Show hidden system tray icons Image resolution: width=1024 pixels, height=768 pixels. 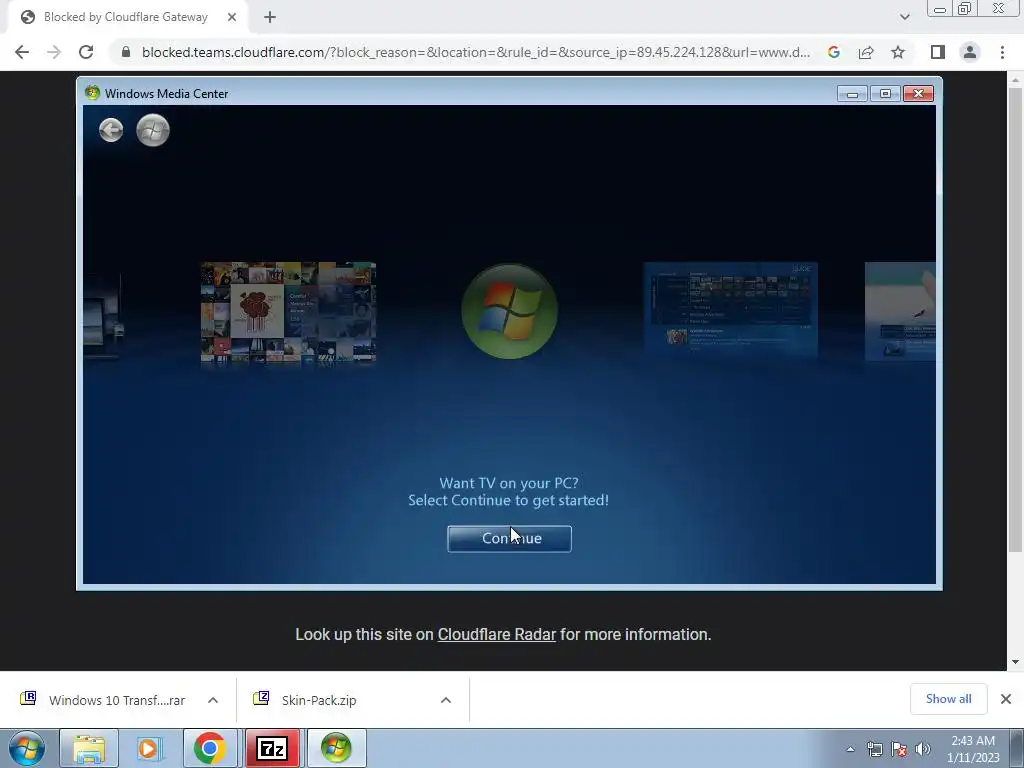850,749
